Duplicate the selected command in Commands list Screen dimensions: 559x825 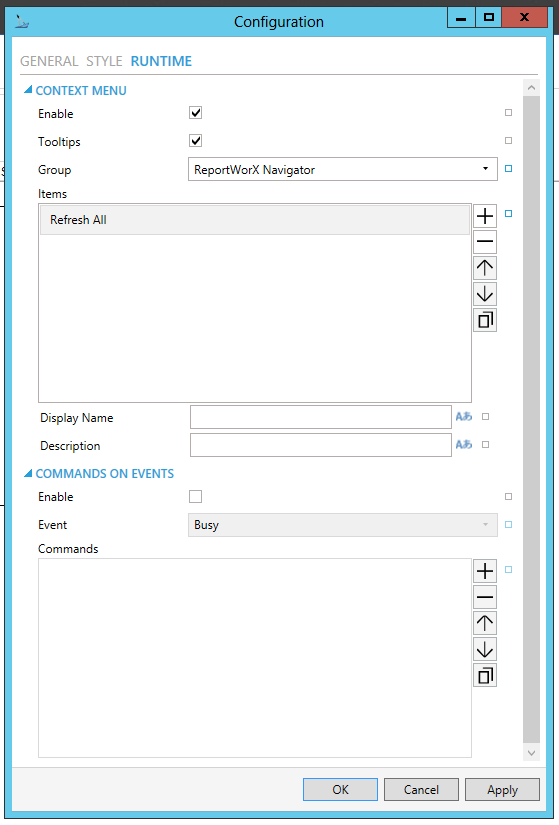pyautogui.click(x=485, y=676)
